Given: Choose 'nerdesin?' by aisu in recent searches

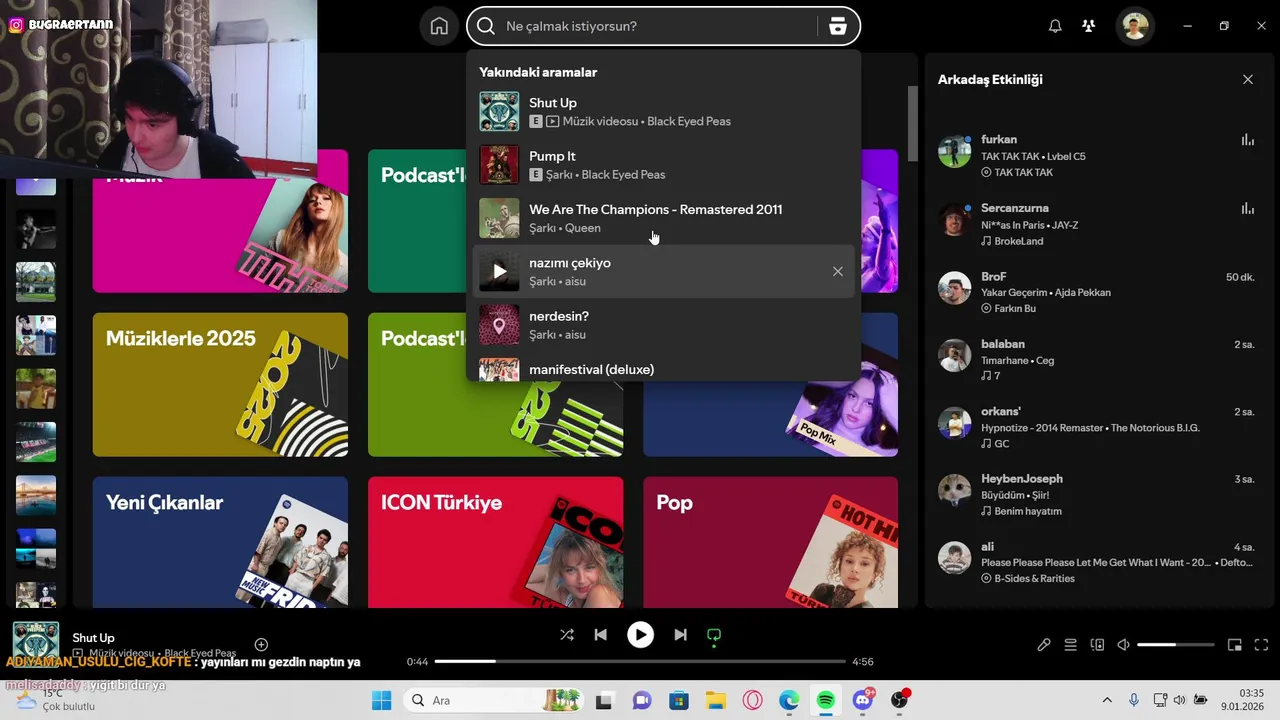Looking at the screenshot, I should click(x=663, y=325).
